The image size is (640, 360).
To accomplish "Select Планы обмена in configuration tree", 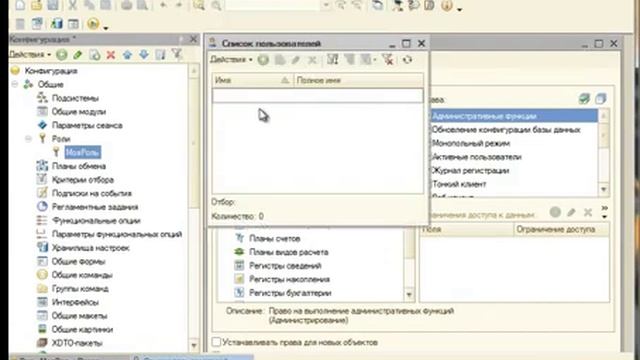I will coord(79,166).
